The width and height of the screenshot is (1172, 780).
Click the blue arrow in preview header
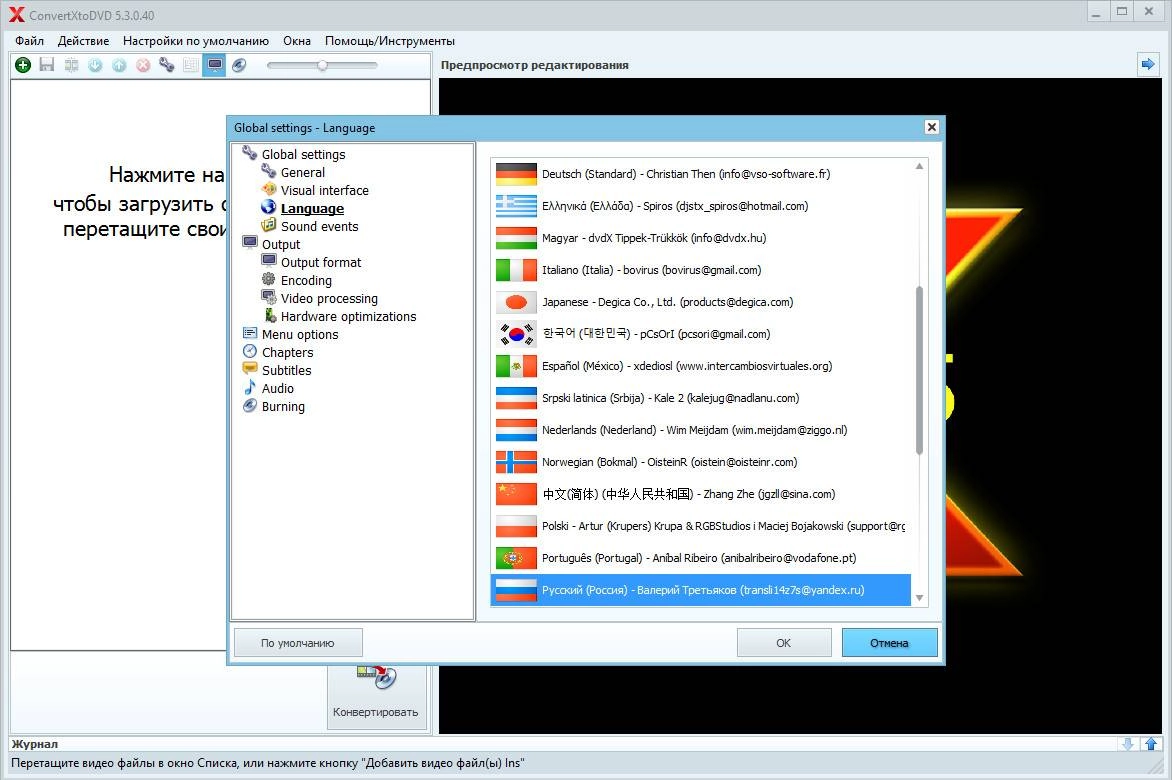(1147, 65)
